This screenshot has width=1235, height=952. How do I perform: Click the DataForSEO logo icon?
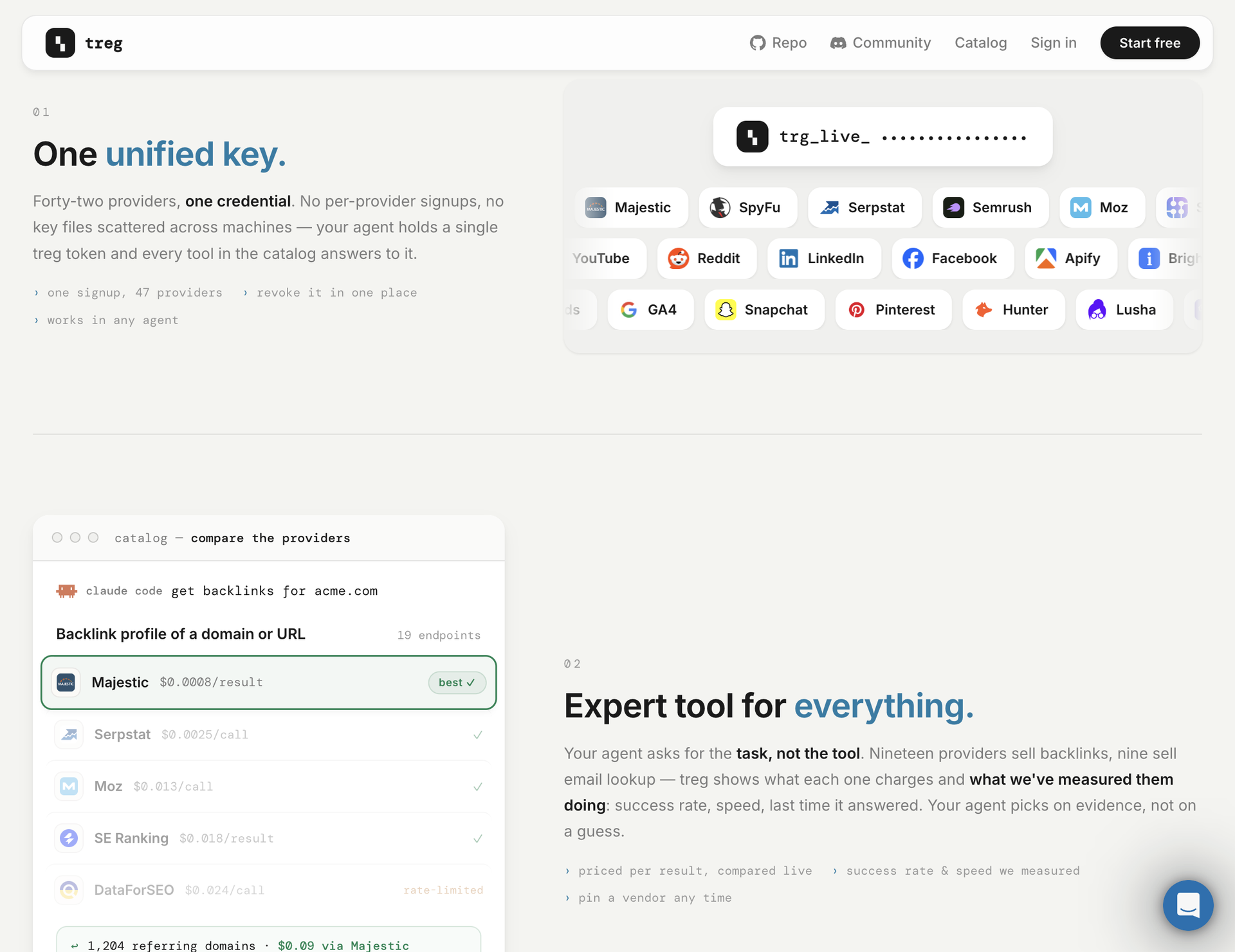69,890
